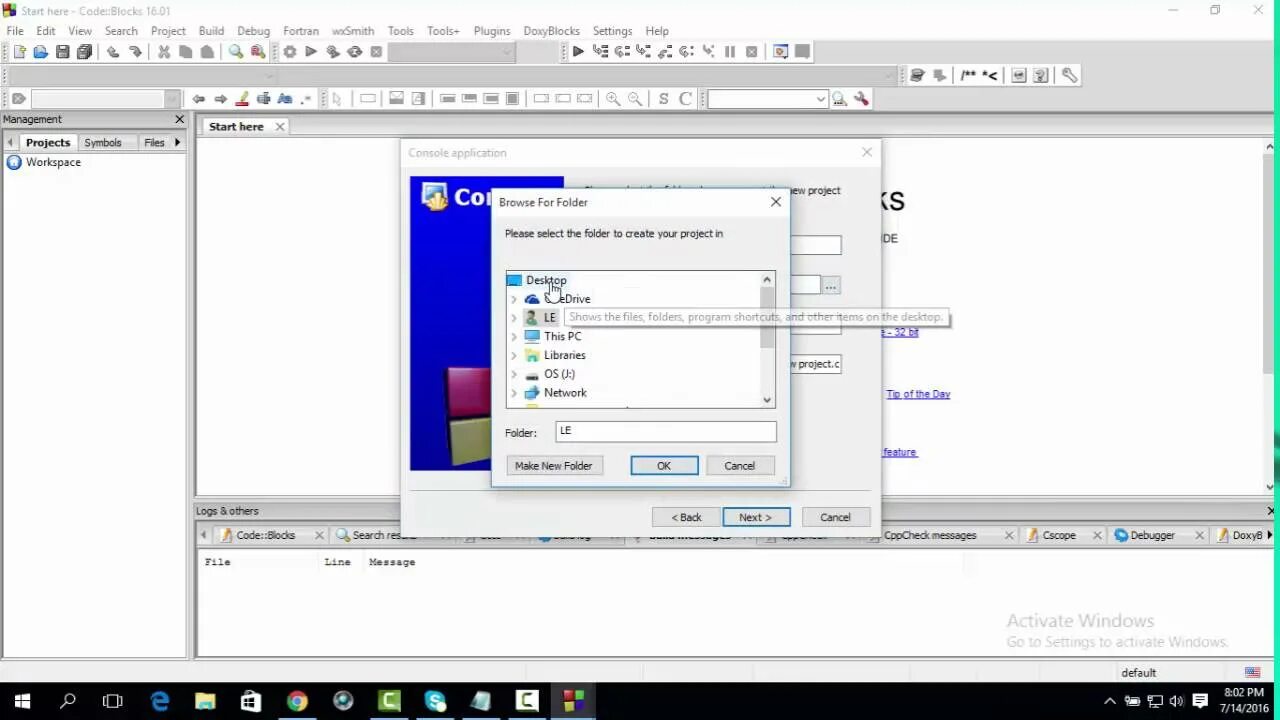
Task: Click the Undo toolbar icon
Action: [x=113, y=52]
